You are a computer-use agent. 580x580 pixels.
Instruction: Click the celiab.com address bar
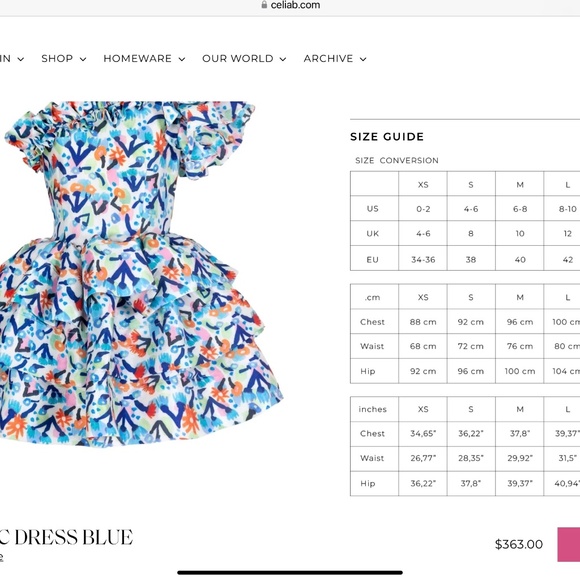(290, 5)
